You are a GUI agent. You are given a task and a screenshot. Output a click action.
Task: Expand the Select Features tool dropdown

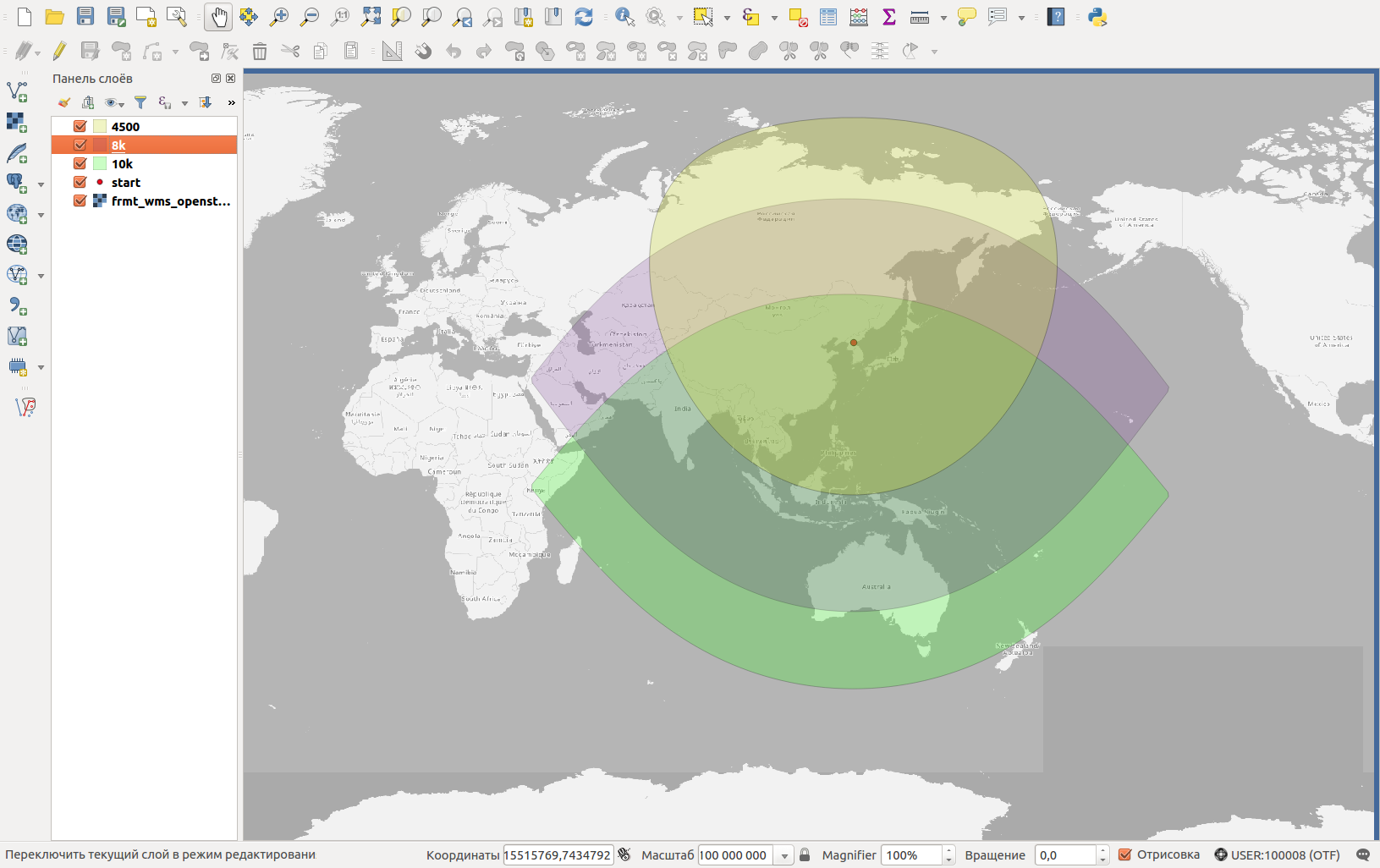[726, 17]
